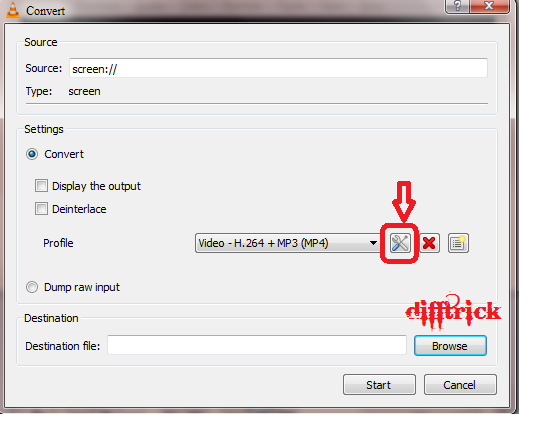546x438 pixels.
Task: Click the Dump raw input label
Action: click(82, 287)
